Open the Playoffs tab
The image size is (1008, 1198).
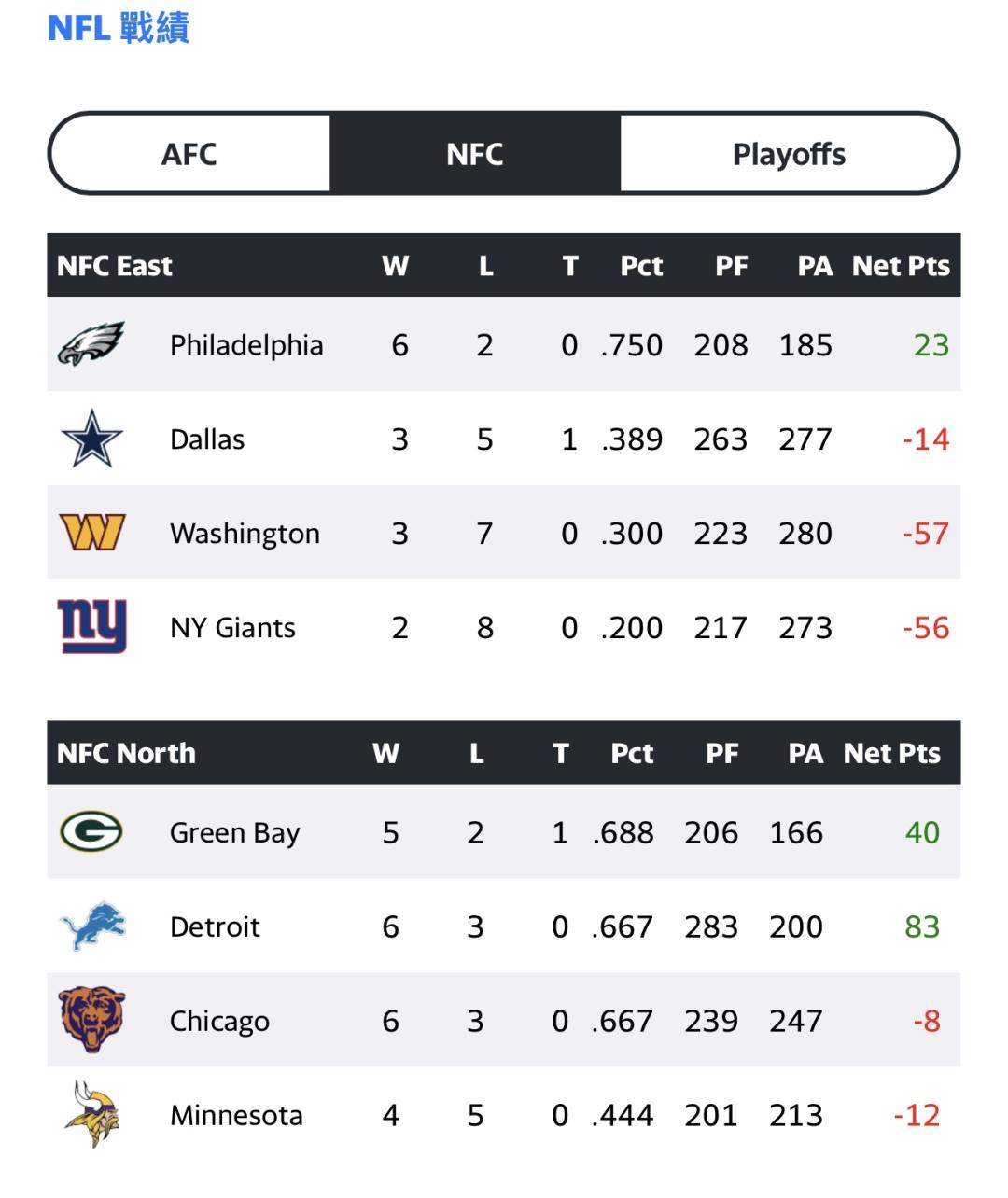(x=789, y=154)
